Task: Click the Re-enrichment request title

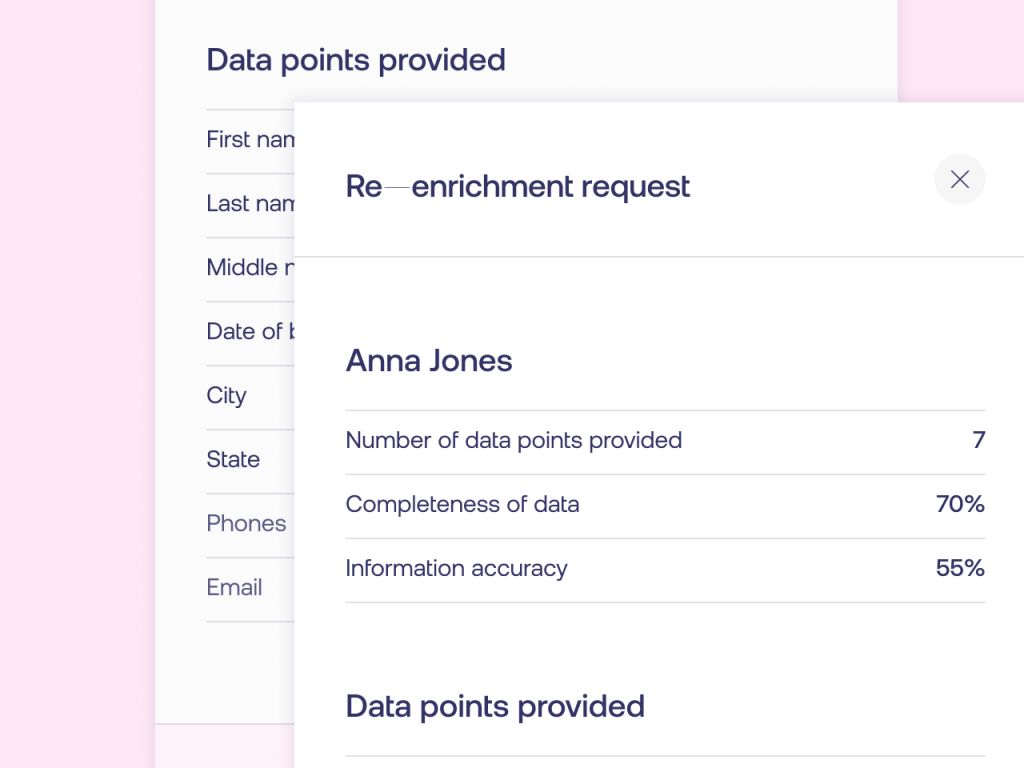Action: tap(517, 187)
